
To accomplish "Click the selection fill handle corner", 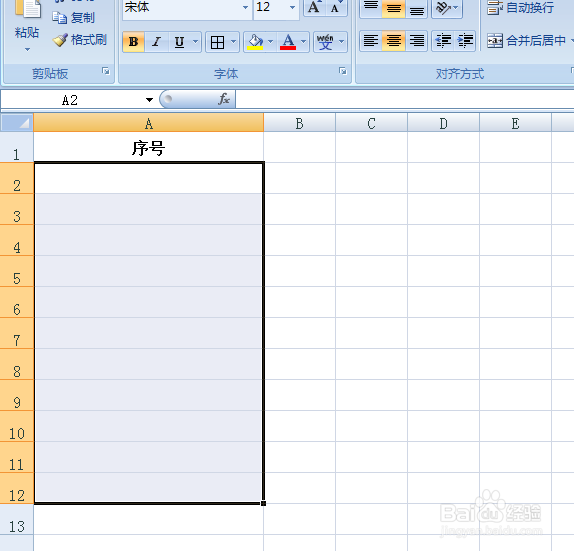I will pos(264,503).
